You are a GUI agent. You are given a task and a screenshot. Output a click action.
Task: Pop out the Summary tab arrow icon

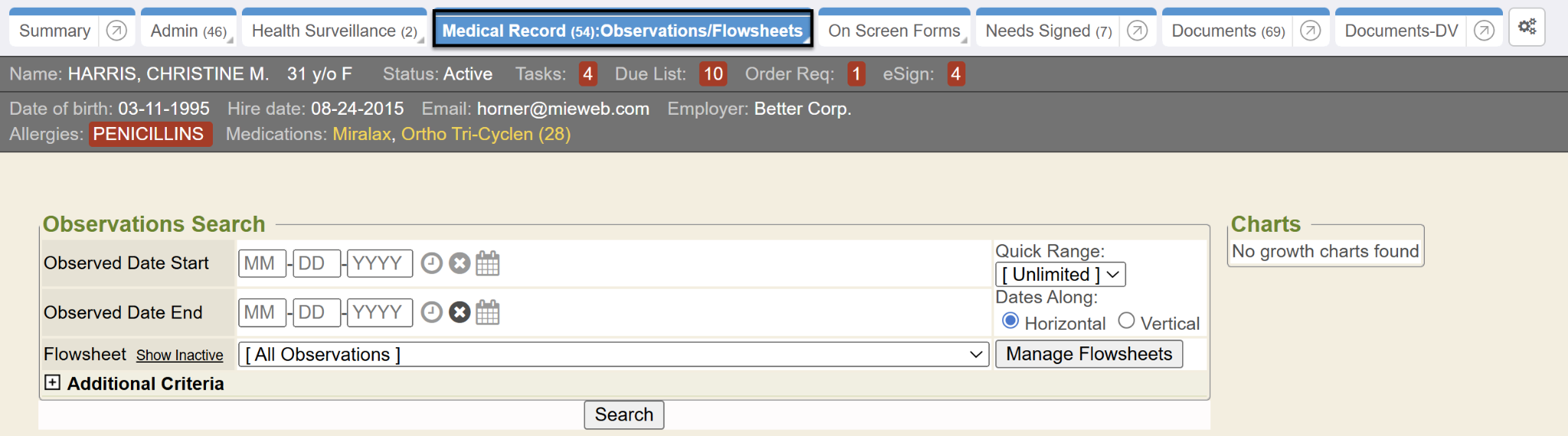[116, 31]
